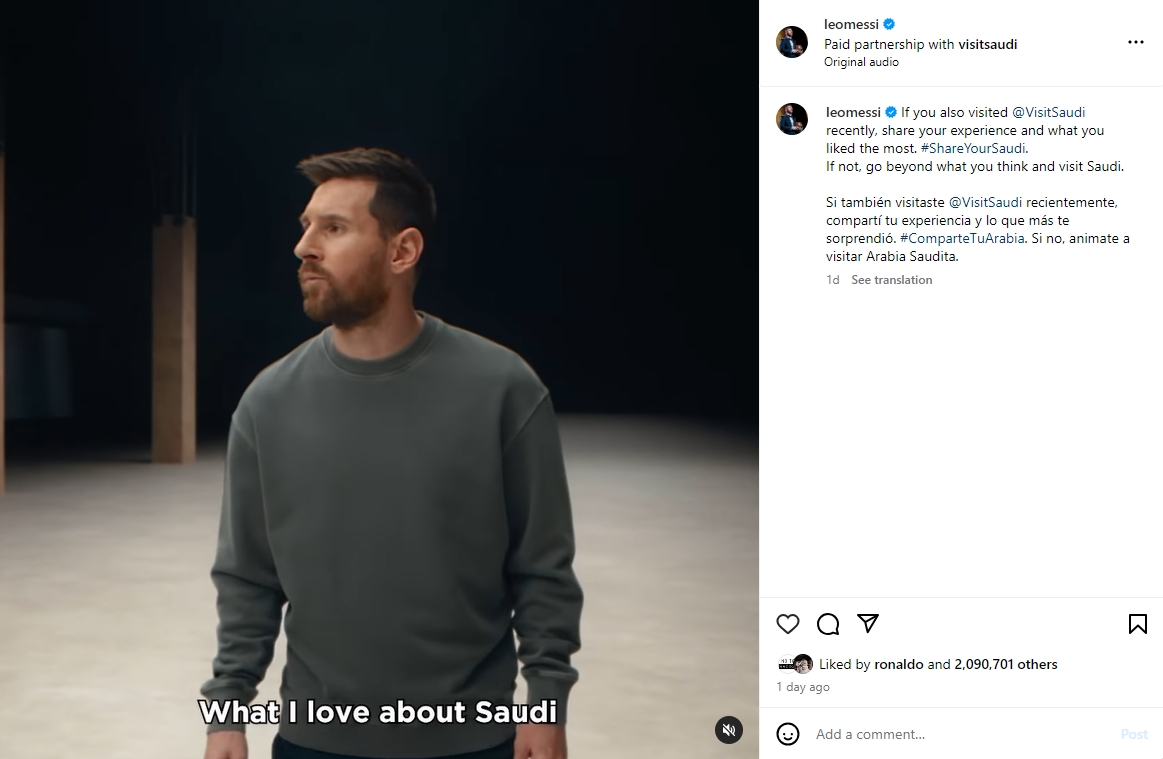The image size is (1163, 759).
Task: Click the Add a comment field
Action: point(960,734)
